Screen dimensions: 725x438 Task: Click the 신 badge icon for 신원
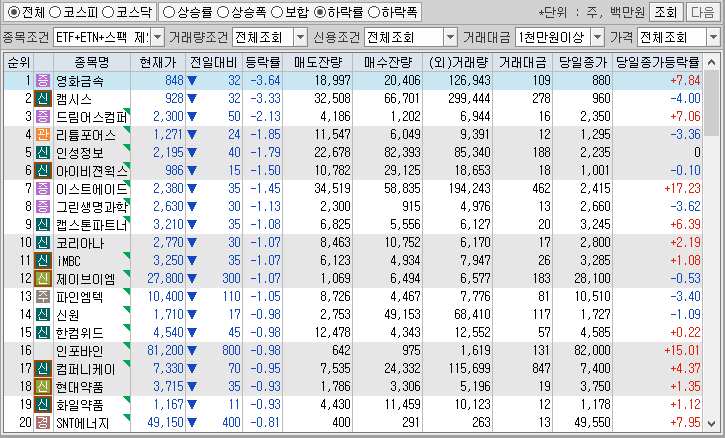click(43, 315)
